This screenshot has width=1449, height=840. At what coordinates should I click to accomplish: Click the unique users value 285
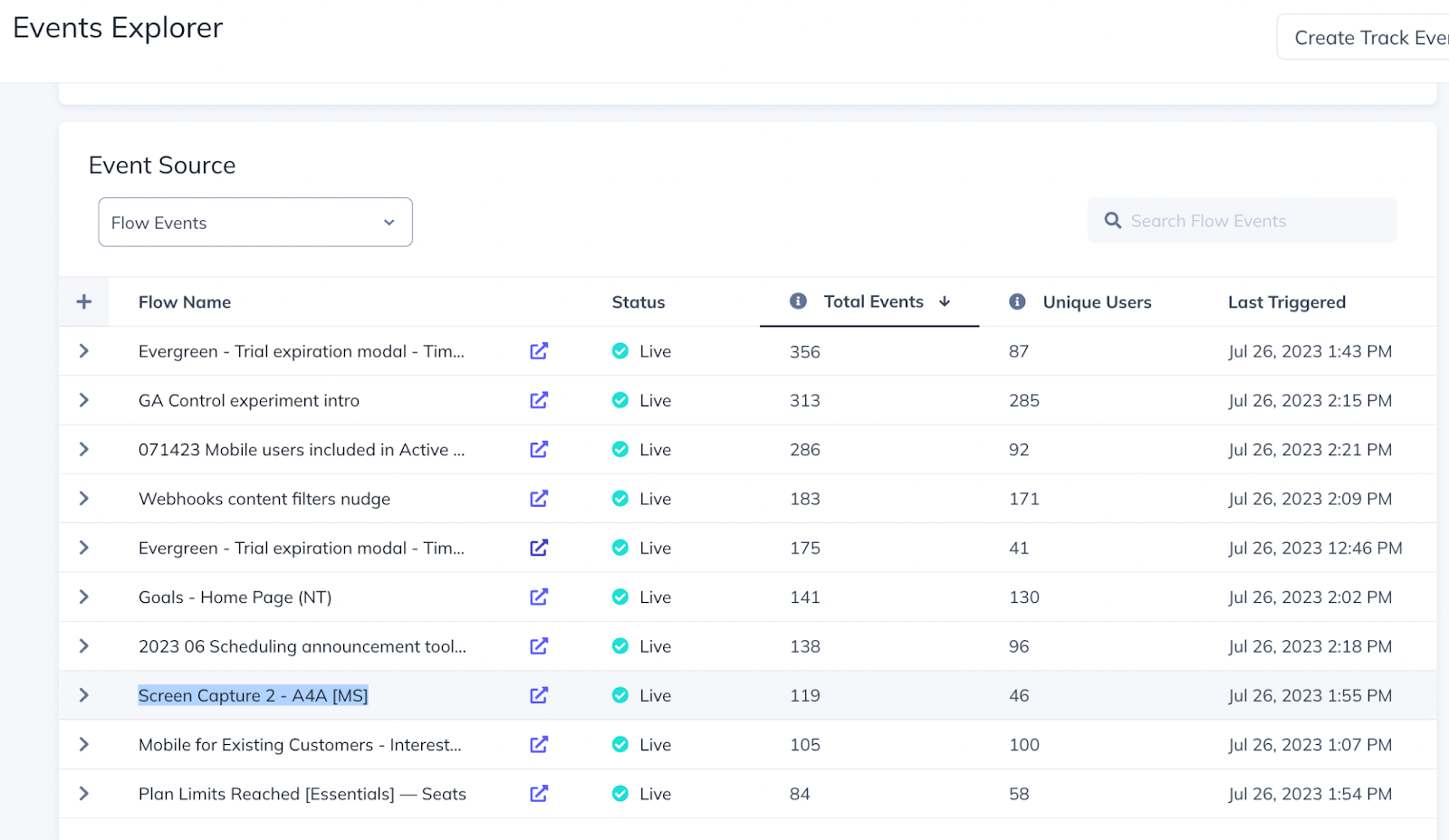pyautogui.click(x=1024, y=400)
